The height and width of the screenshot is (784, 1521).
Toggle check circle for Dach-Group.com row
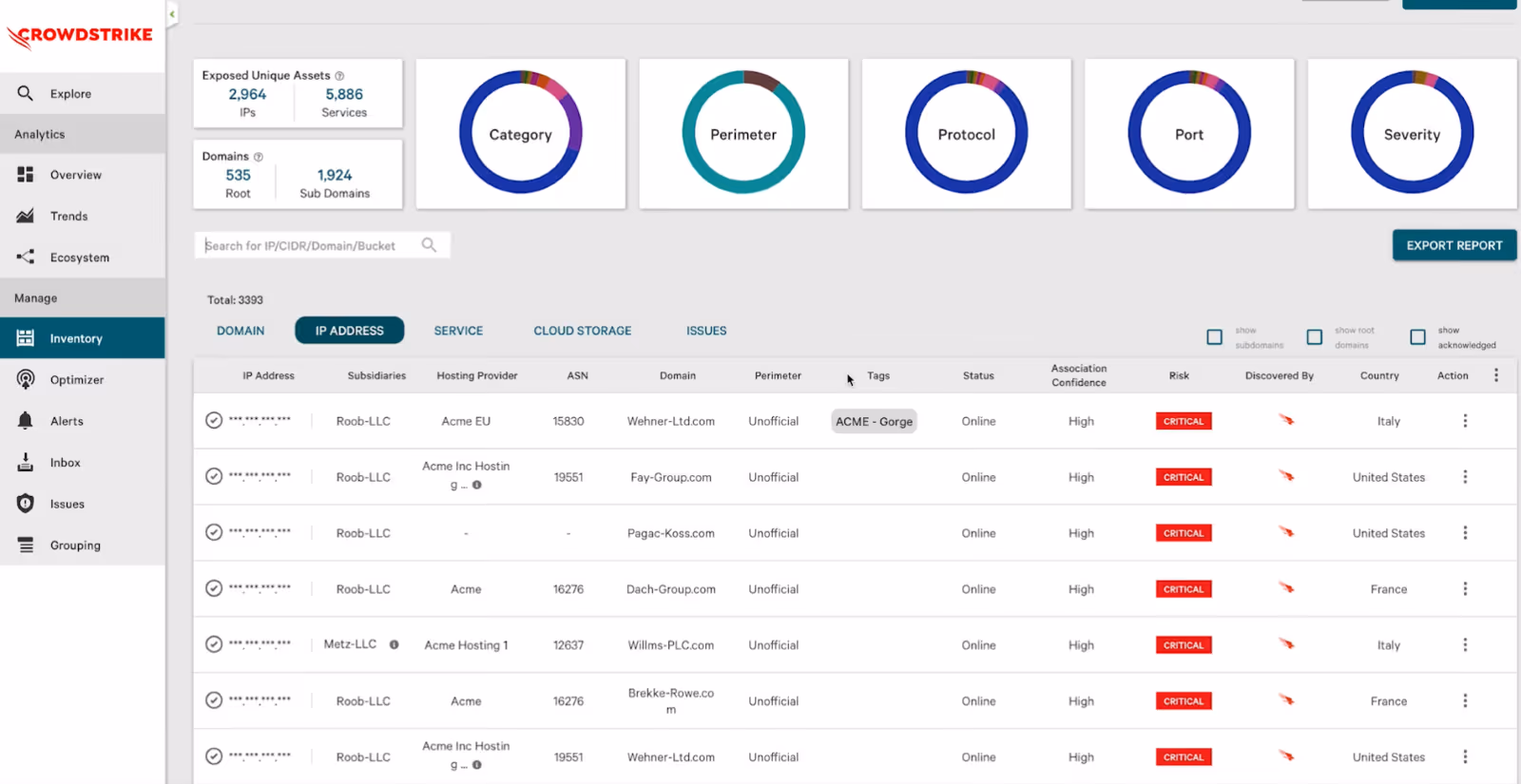coord(214,588)
